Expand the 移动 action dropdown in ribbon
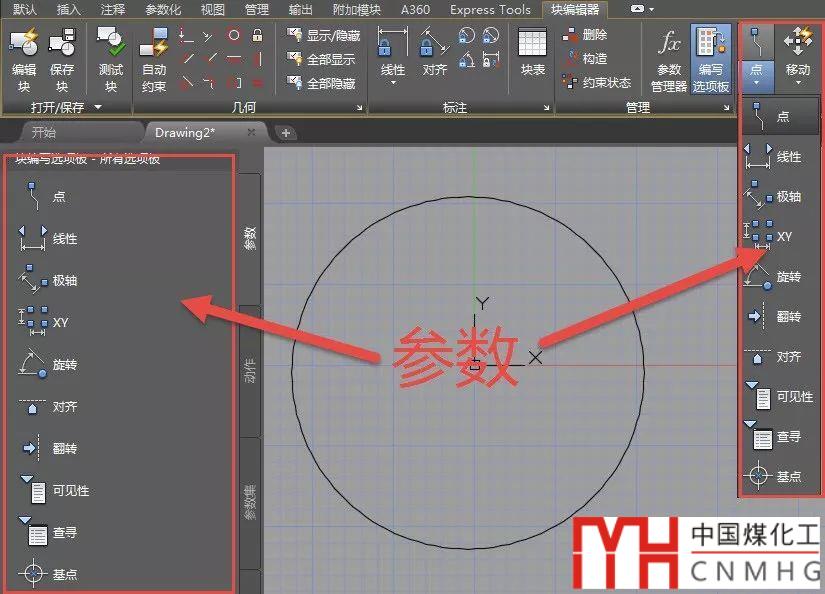The height and width of the screenshot is (594, 825). [797, 83]
